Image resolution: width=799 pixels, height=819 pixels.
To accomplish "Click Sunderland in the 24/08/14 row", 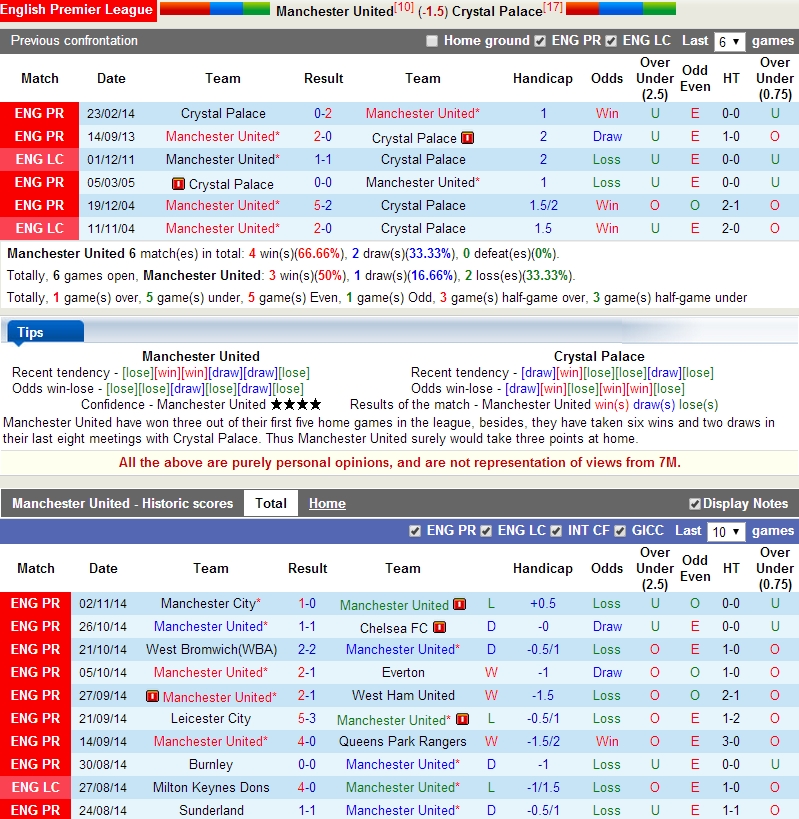I will point(211,810).
